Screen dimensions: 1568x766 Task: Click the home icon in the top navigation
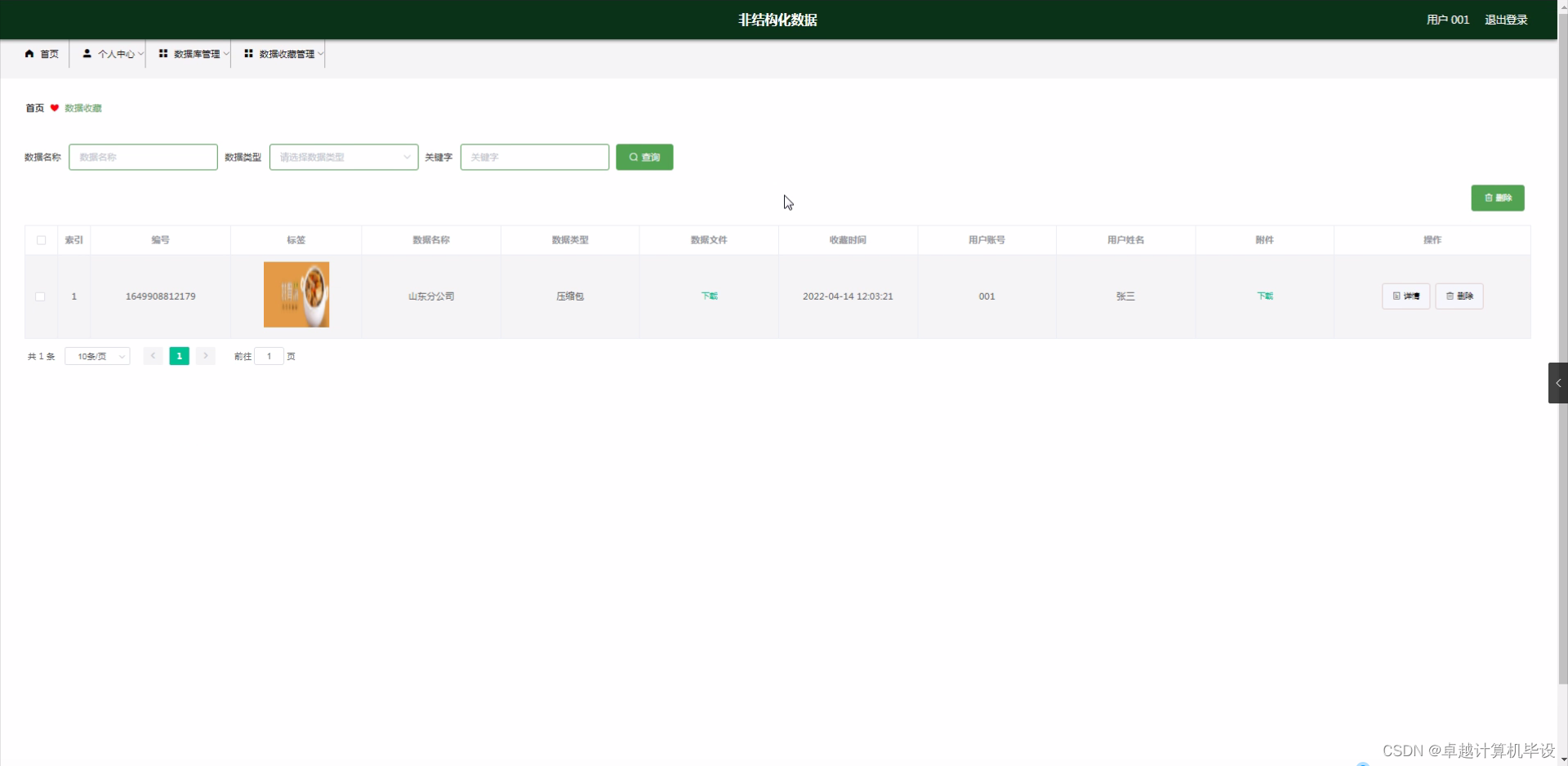pos(29,53)
